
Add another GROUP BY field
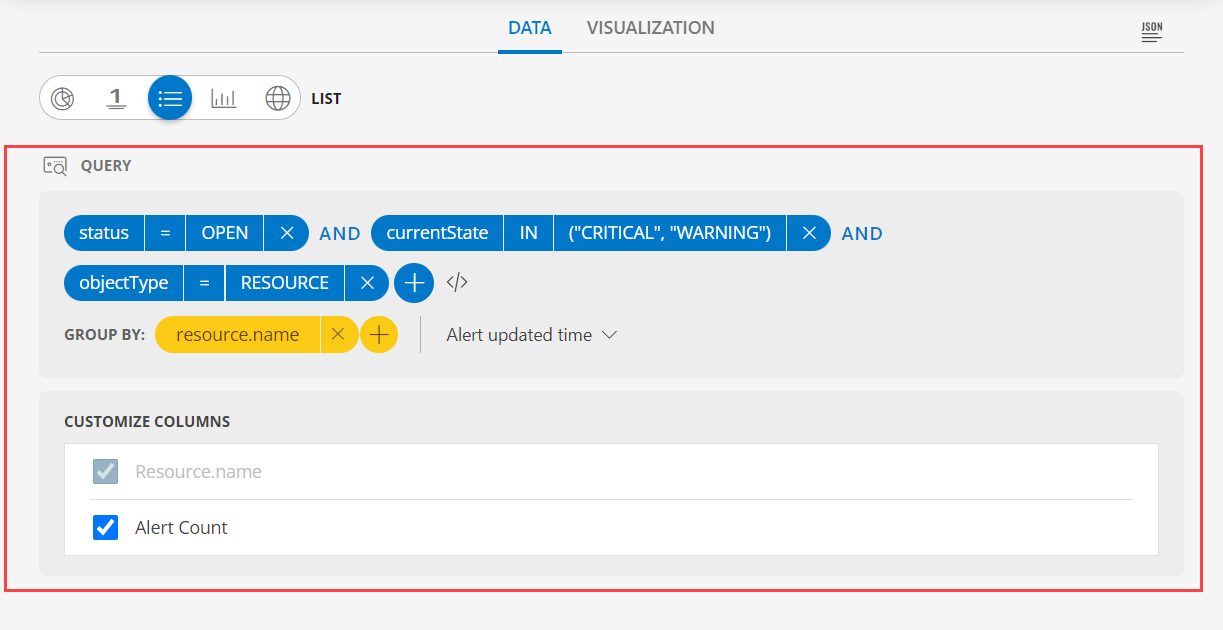379,334
